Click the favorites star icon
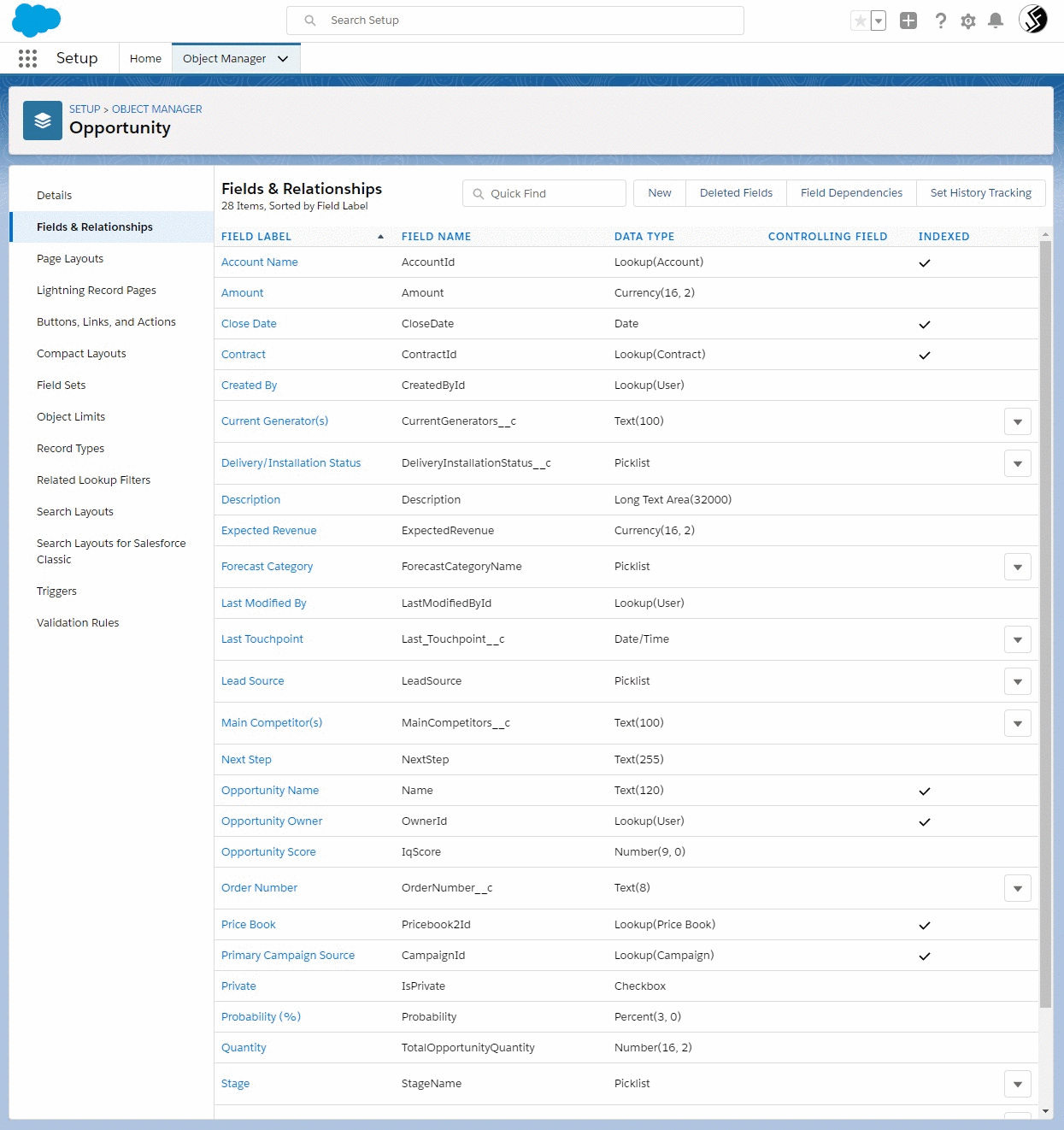1064x1130 pixels. [x=861, y=21]
